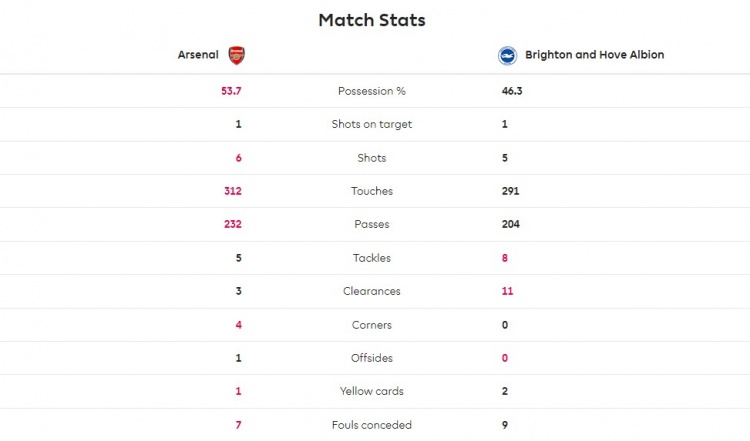Click Brighton's 291 touches value
Viewport: 750px width, 441px height.
pos(510,191)
